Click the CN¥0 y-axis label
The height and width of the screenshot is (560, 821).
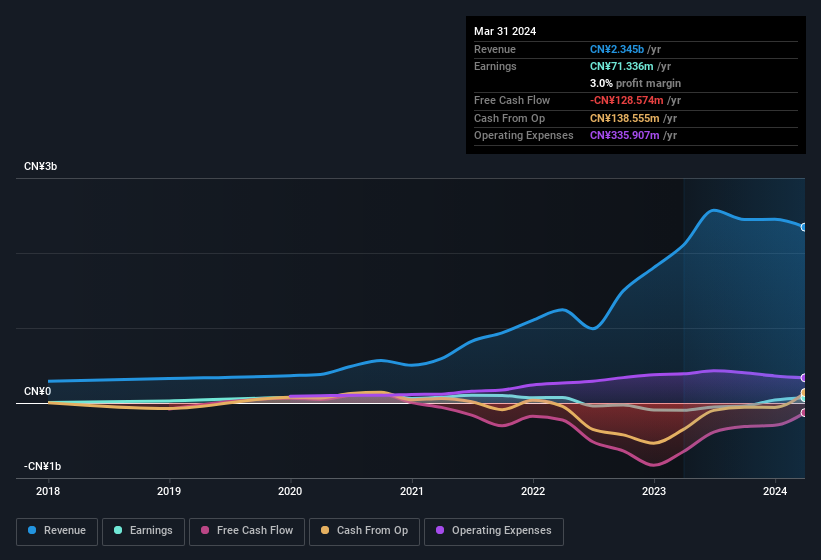coord(37,391)
